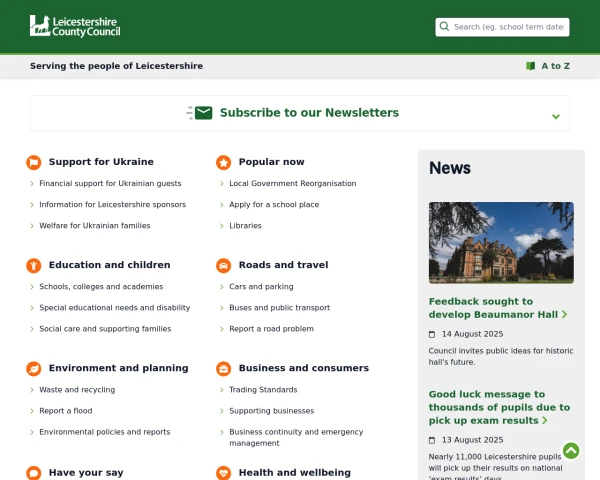Viewport: 600px width, 480px height.
Task: Expand the Subscribe to our Newsletters panel
Action: pyautogui.click(x=300, y=113)
